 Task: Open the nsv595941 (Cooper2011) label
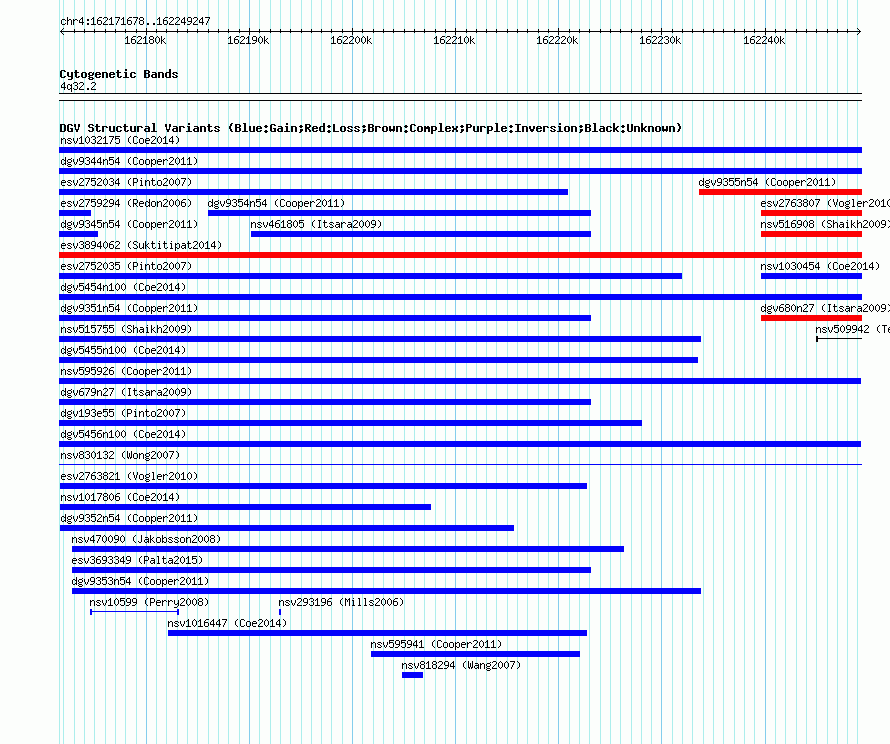(x=436, y=644)
